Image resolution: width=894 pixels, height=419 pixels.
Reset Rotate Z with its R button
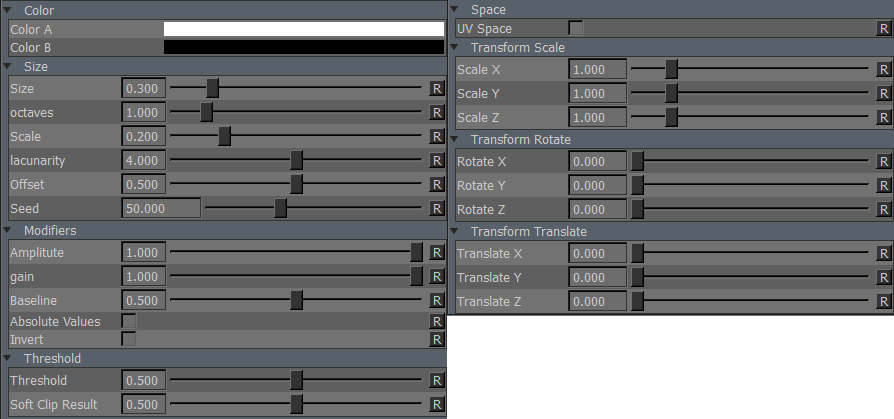[884, 209]
